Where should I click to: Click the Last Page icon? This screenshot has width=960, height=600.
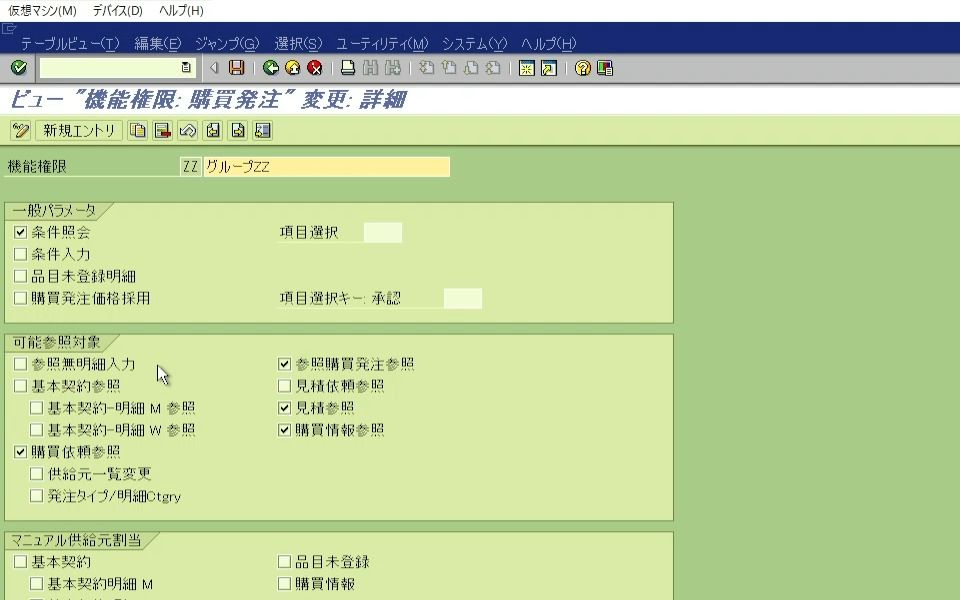coord(493,67)
